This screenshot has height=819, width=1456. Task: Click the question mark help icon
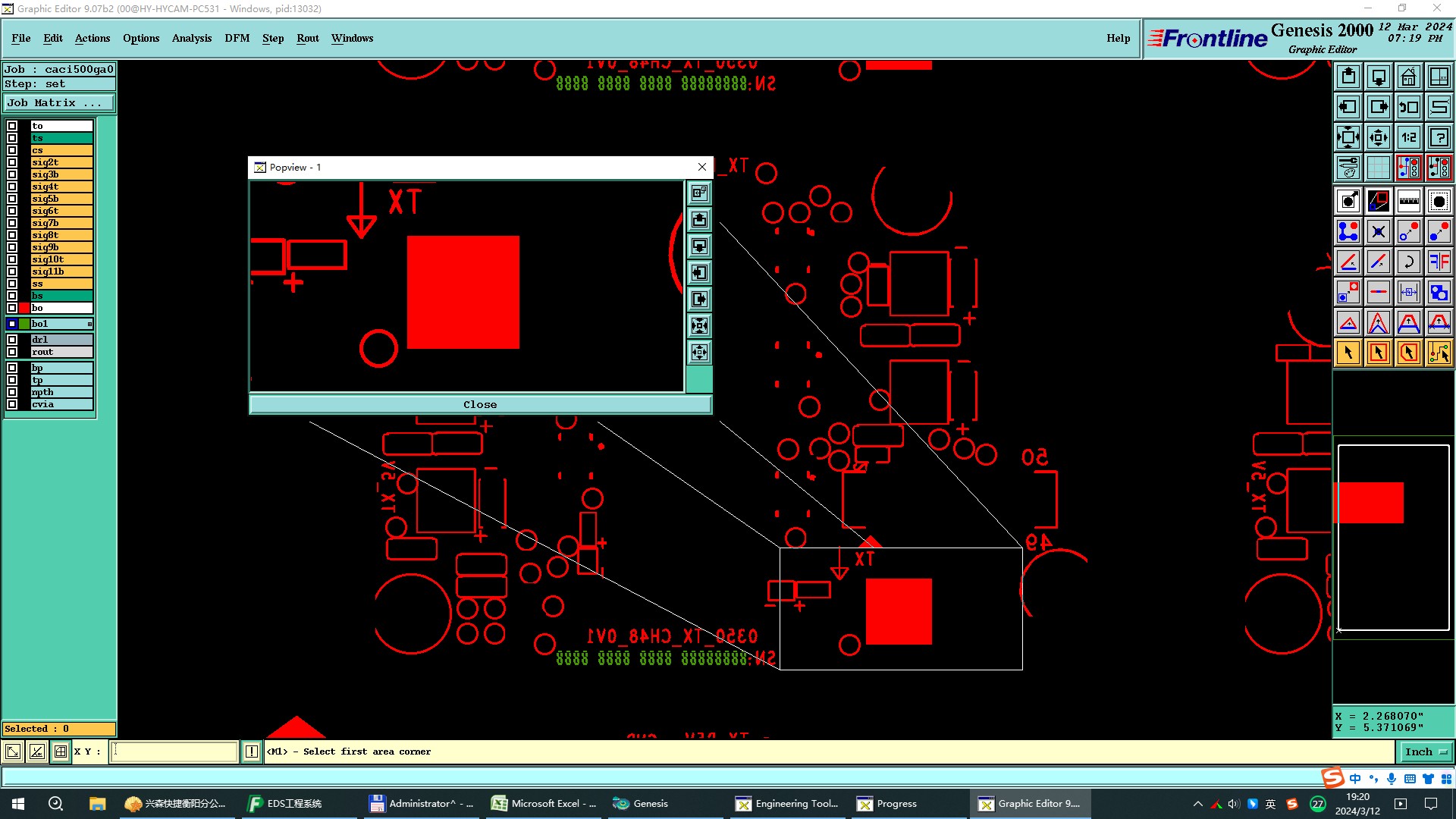[1439, 137]
